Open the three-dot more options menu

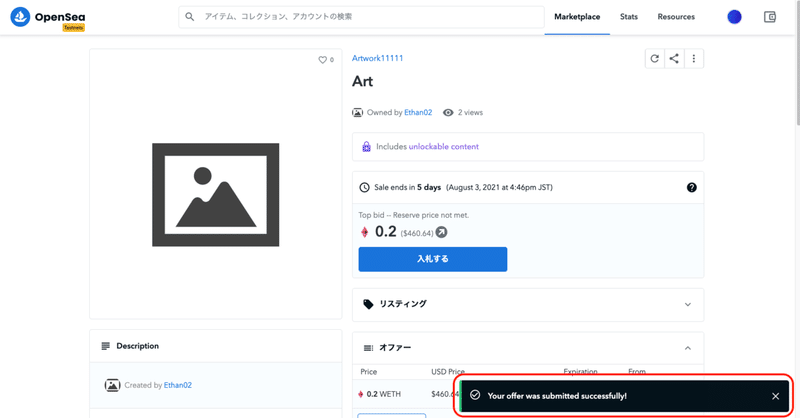[694, 59]
